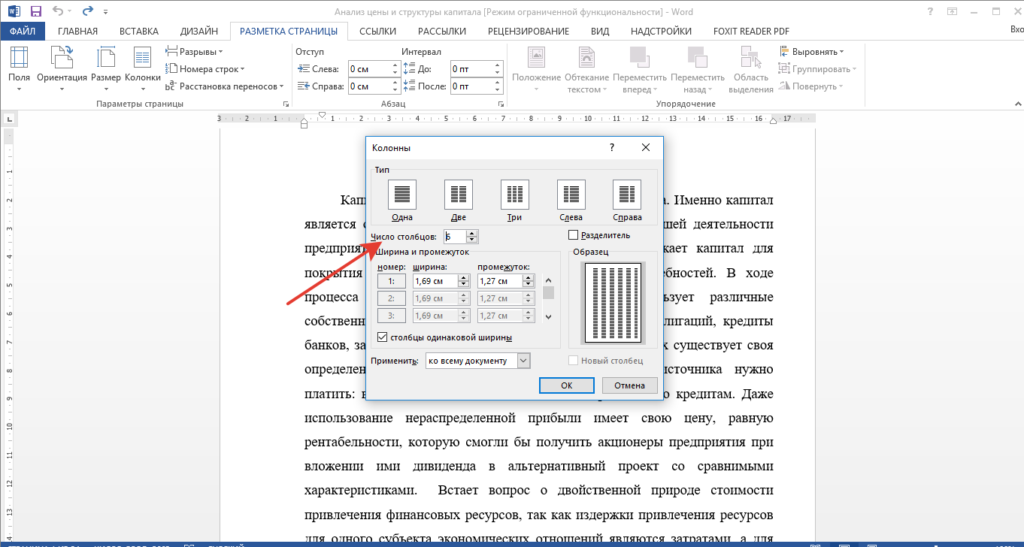The width and height of the screenshot is (1024, 547).
Task: Choose the 'Две' two-column preset icon
Action: 458,195
